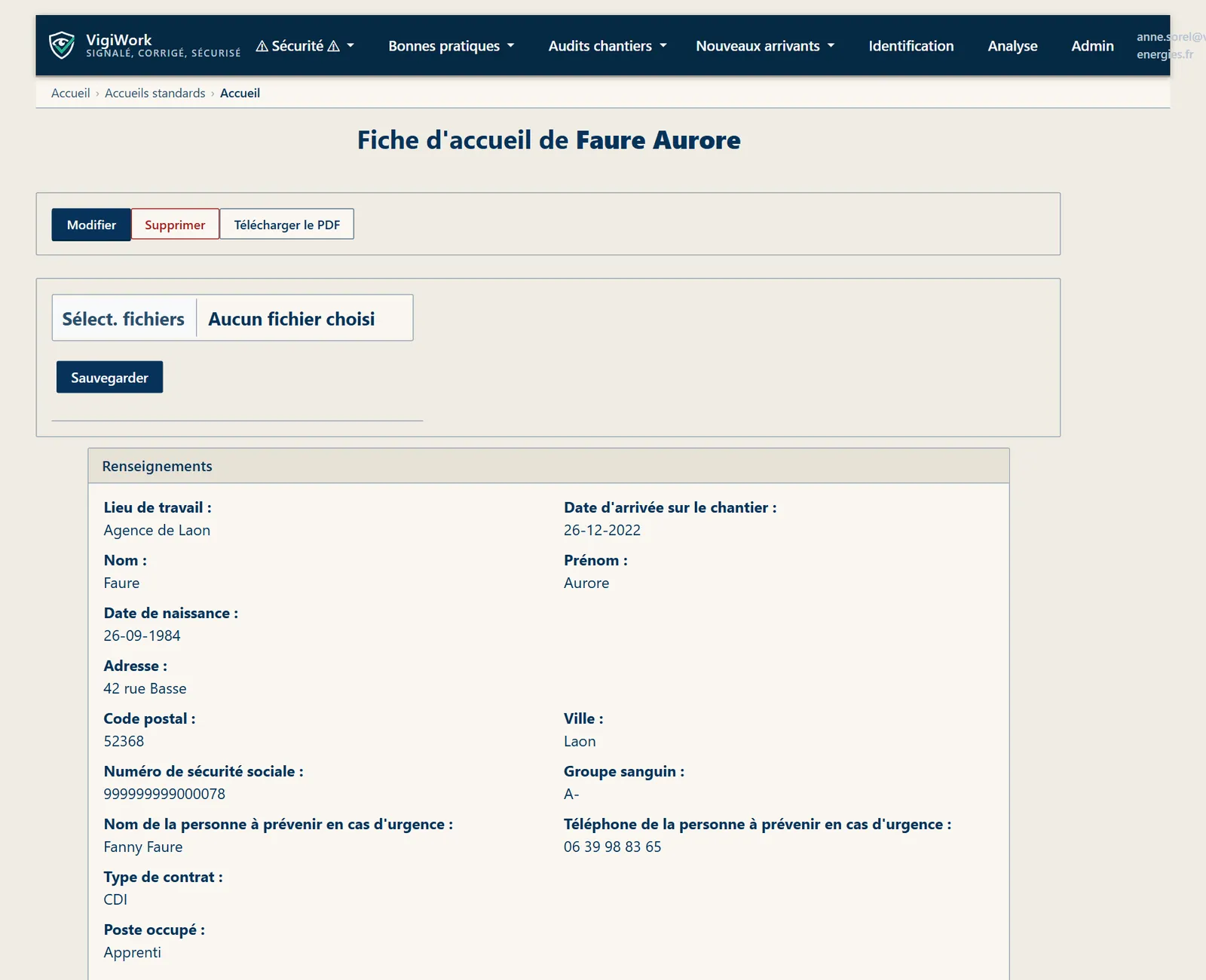Expand the Bonnes pratiques menu

coord(451,46)
